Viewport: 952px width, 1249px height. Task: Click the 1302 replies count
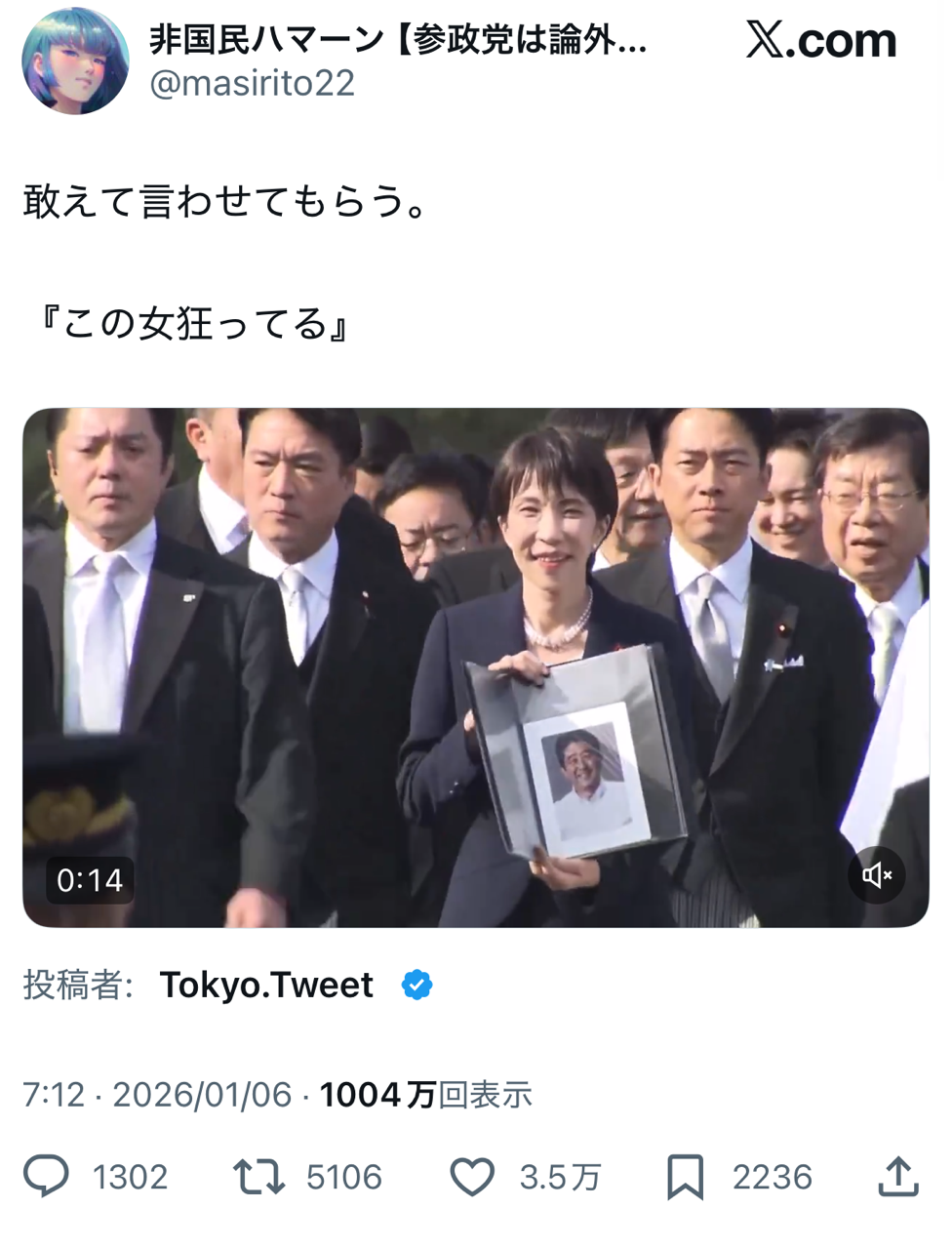pyautogui.click(x=131, y=1178)
